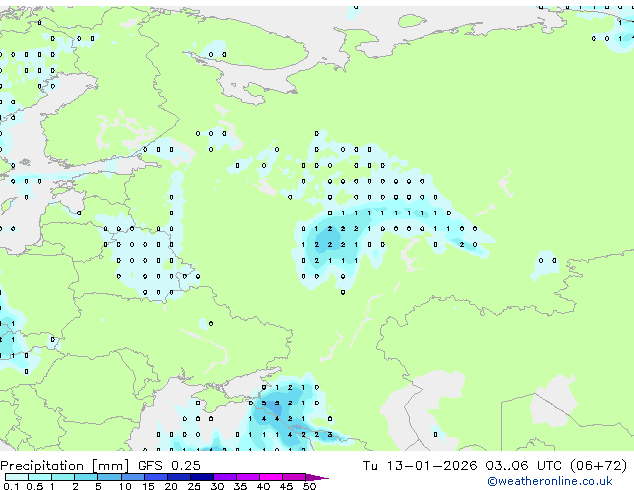
Task: Click the purple arrow end of the legend
Action: [317, 477]
